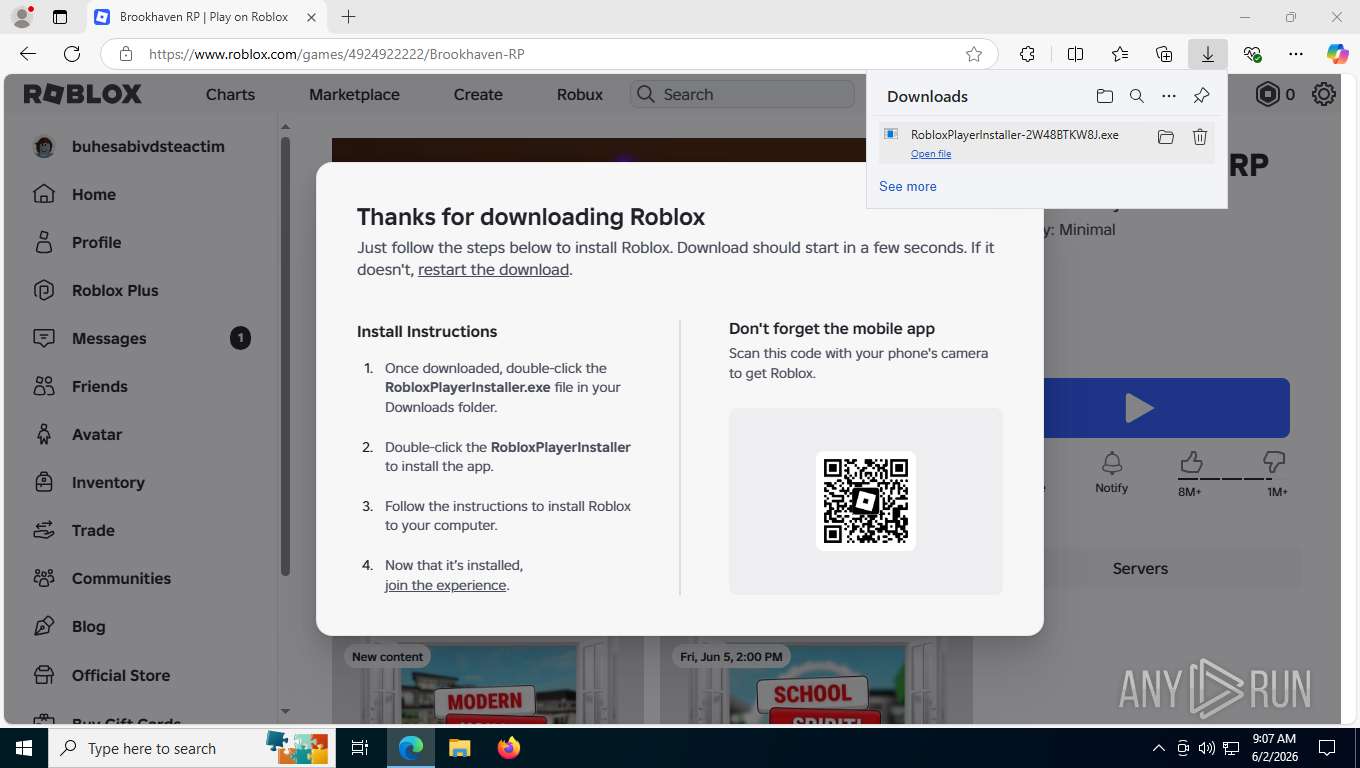1360x768 pixels.
Task: Like the experience with thumbs up
Action: [1190, 463]
